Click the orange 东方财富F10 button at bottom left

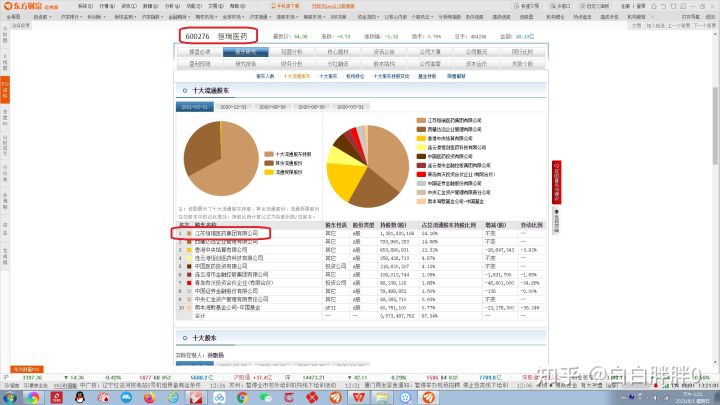27,369
